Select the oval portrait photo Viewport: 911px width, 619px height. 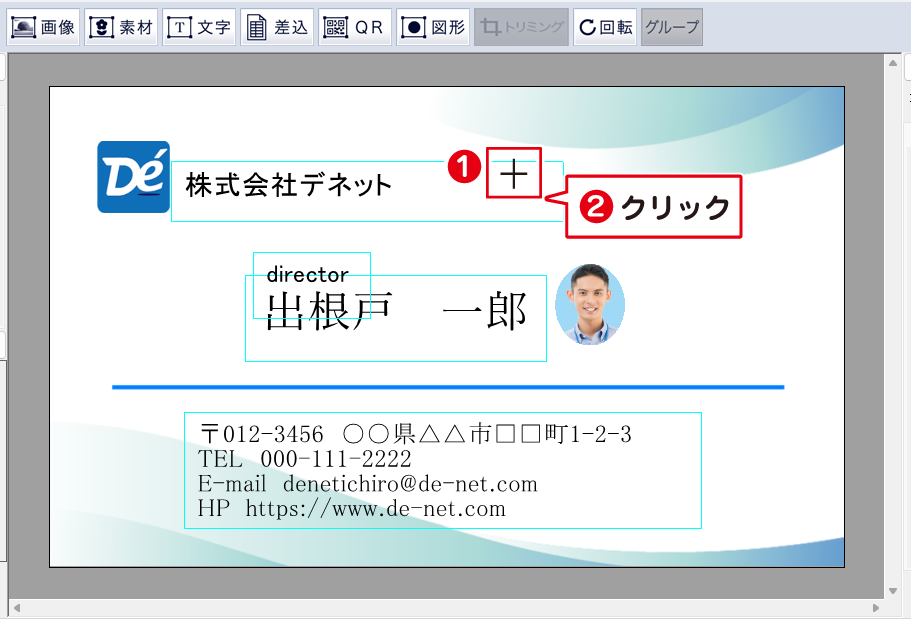coord(590,305)
